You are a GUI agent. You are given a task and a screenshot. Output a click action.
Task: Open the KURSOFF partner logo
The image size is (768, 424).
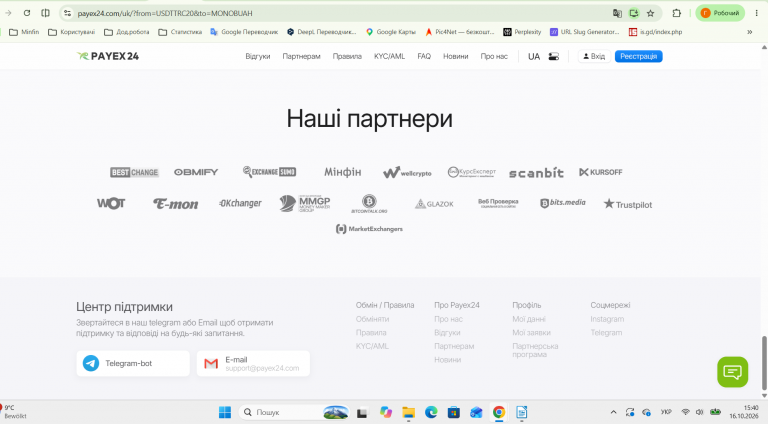(600, 172)
